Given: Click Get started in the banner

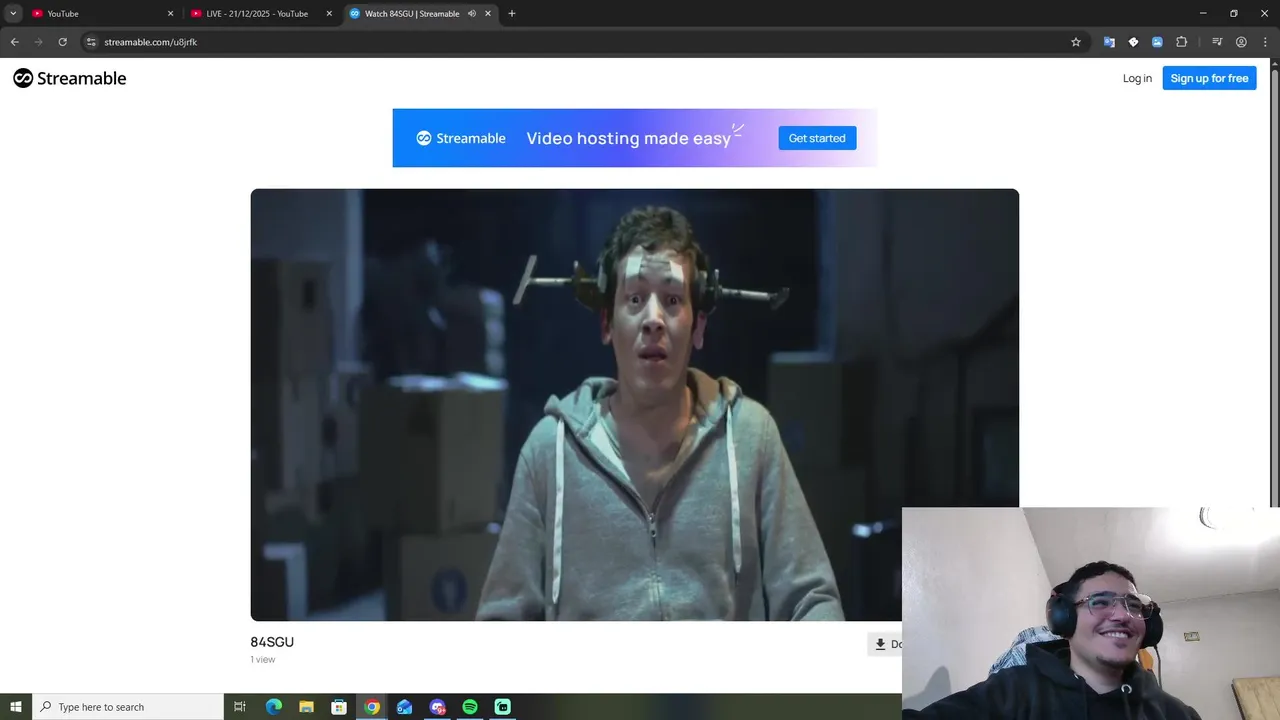Looking at the screenshot, I should click(817, 138).
